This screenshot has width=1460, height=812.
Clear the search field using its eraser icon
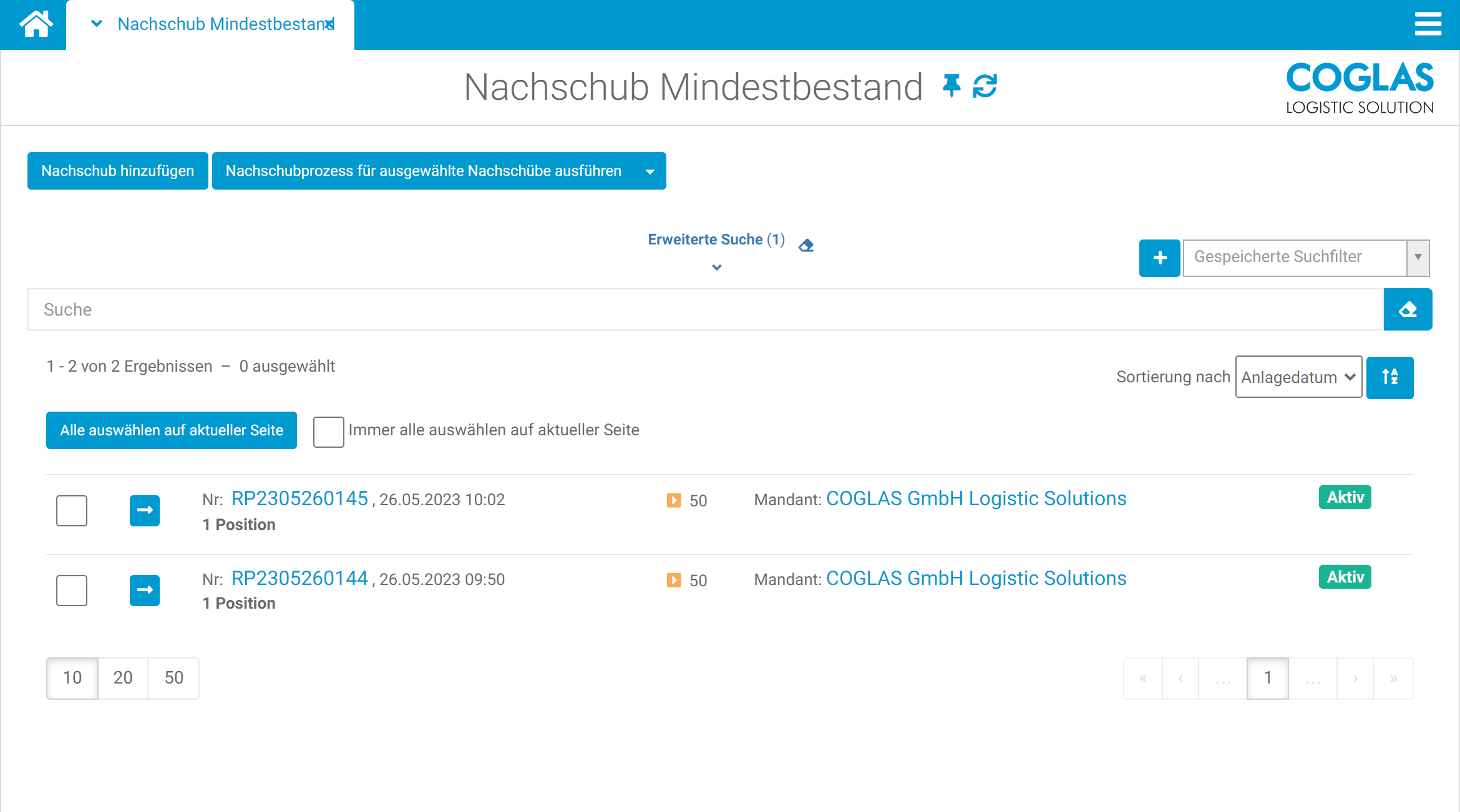(1408, 309)
